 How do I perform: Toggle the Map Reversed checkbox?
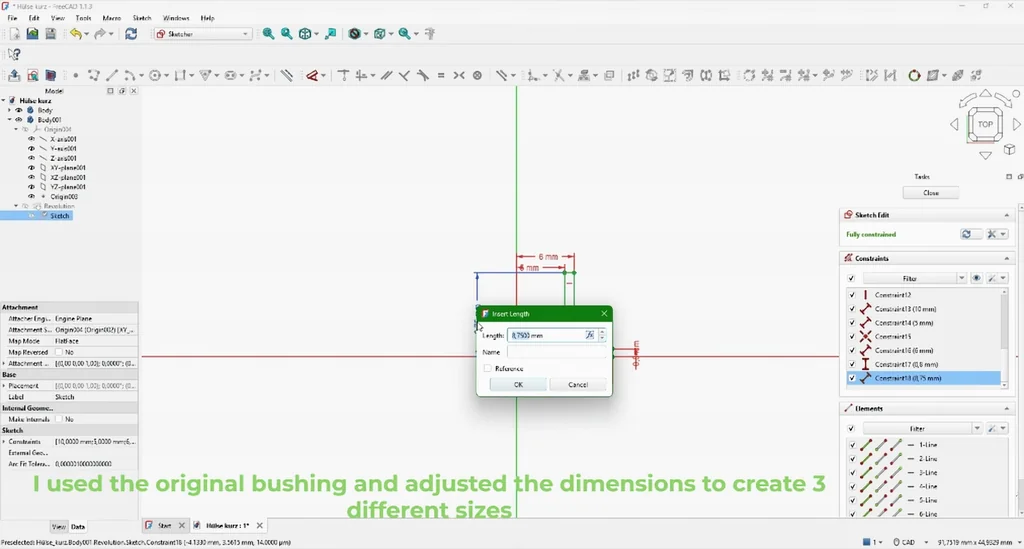pyautogui.click(x=59, y=352)
